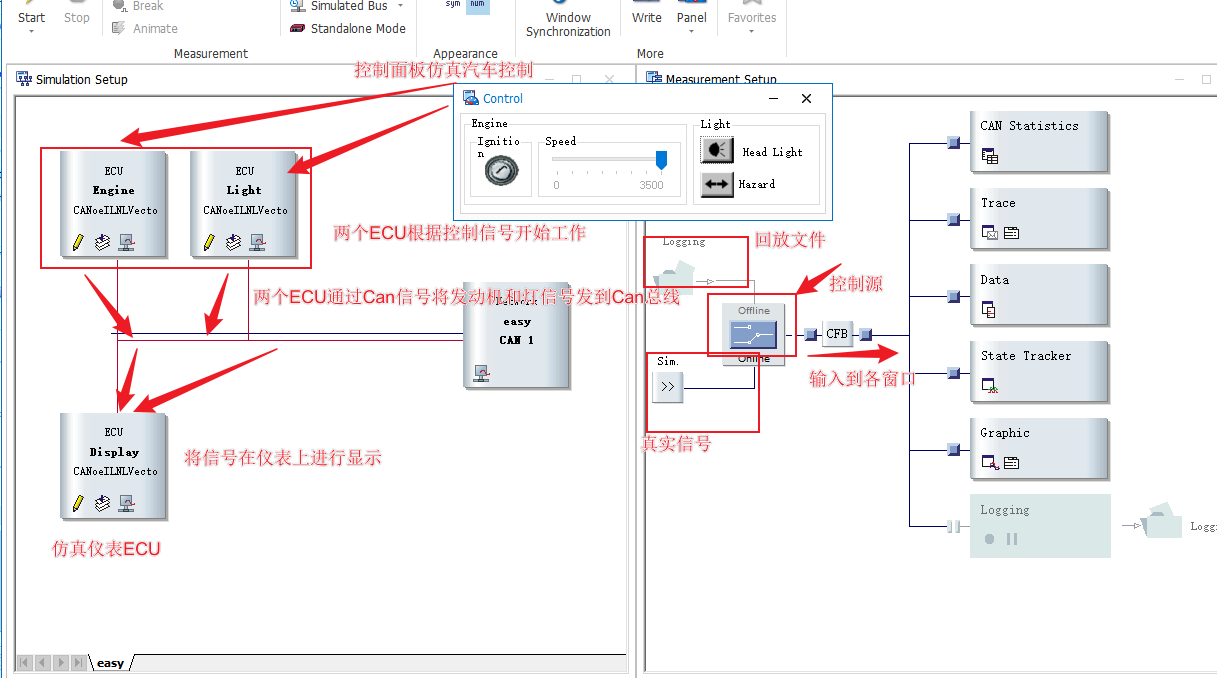Toggle the node left of CFB
The height and width of the screenshot is (678, 1217).
point(811,335)
